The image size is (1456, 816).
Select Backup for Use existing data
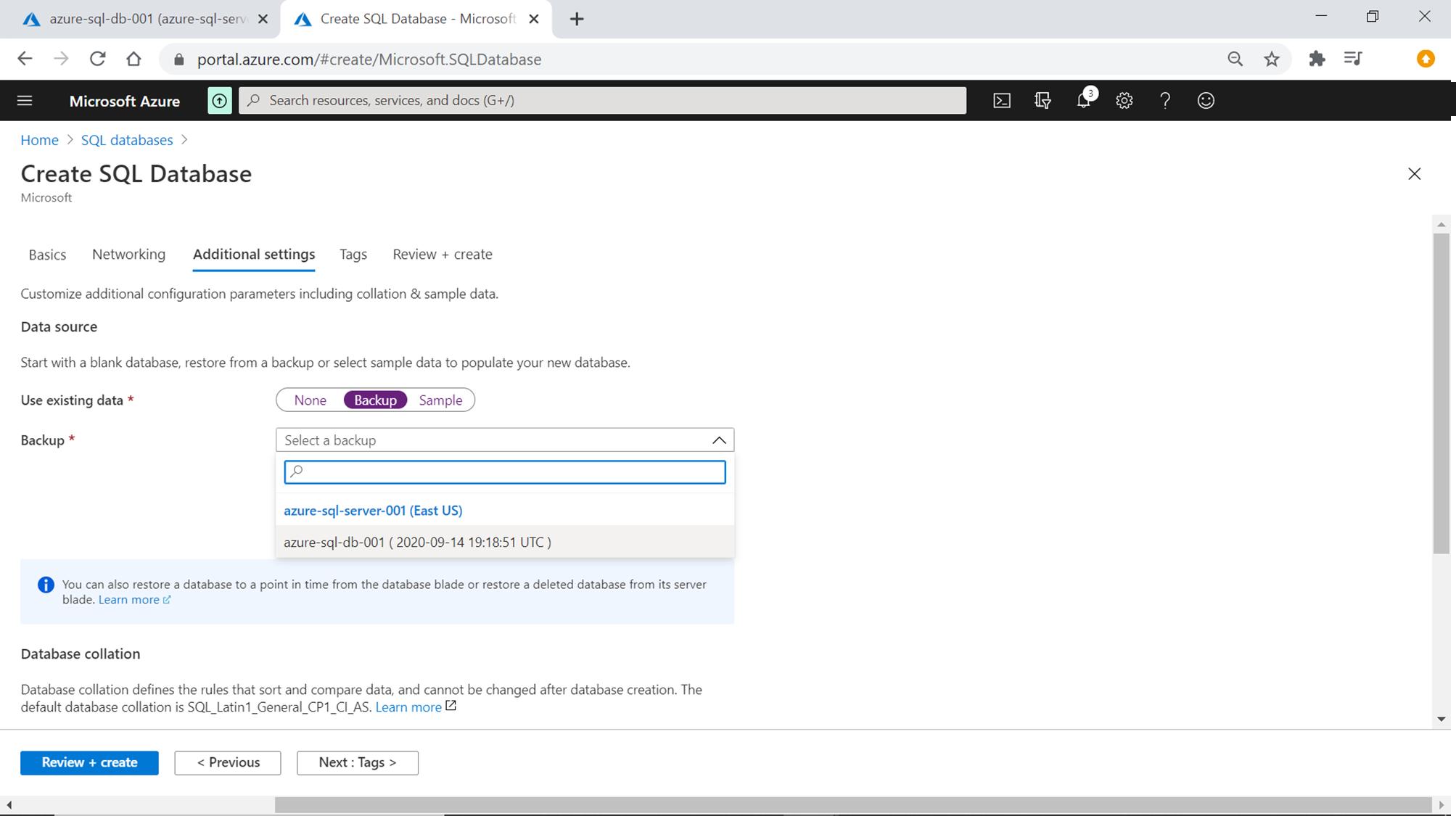(x=375, y=400)
